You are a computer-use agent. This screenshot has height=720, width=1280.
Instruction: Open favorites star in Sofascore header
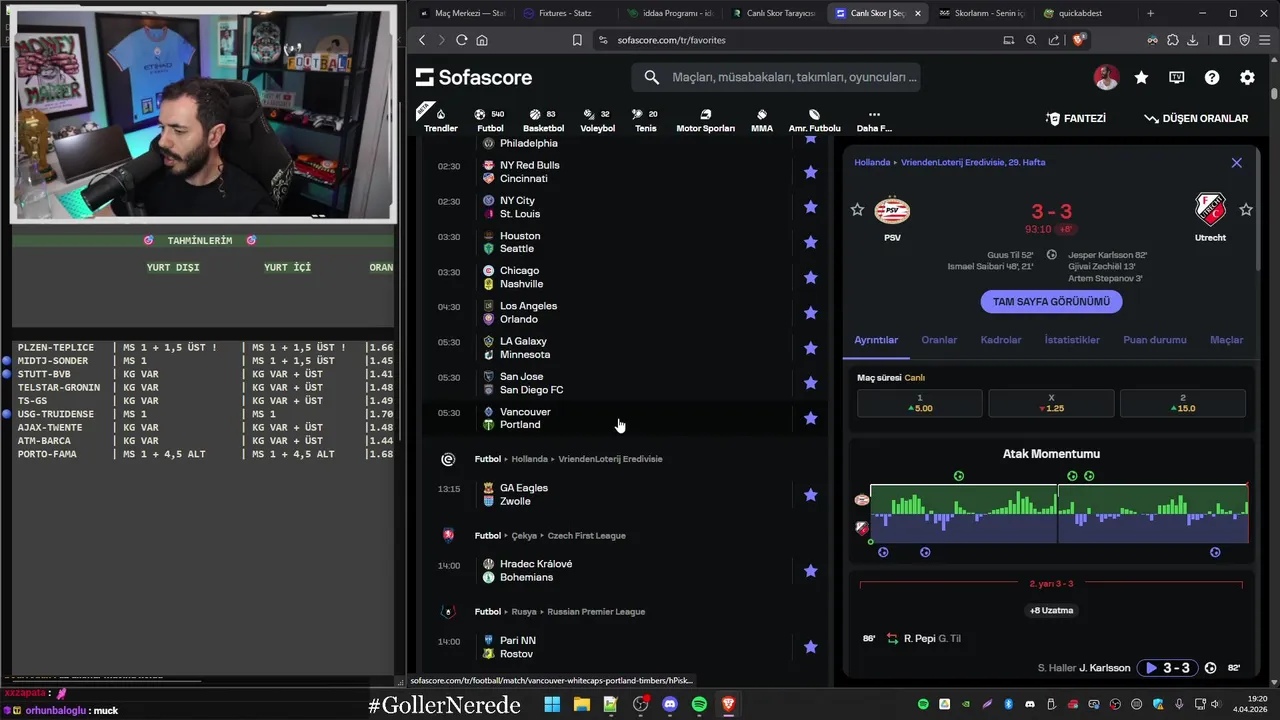(1141, 77)
